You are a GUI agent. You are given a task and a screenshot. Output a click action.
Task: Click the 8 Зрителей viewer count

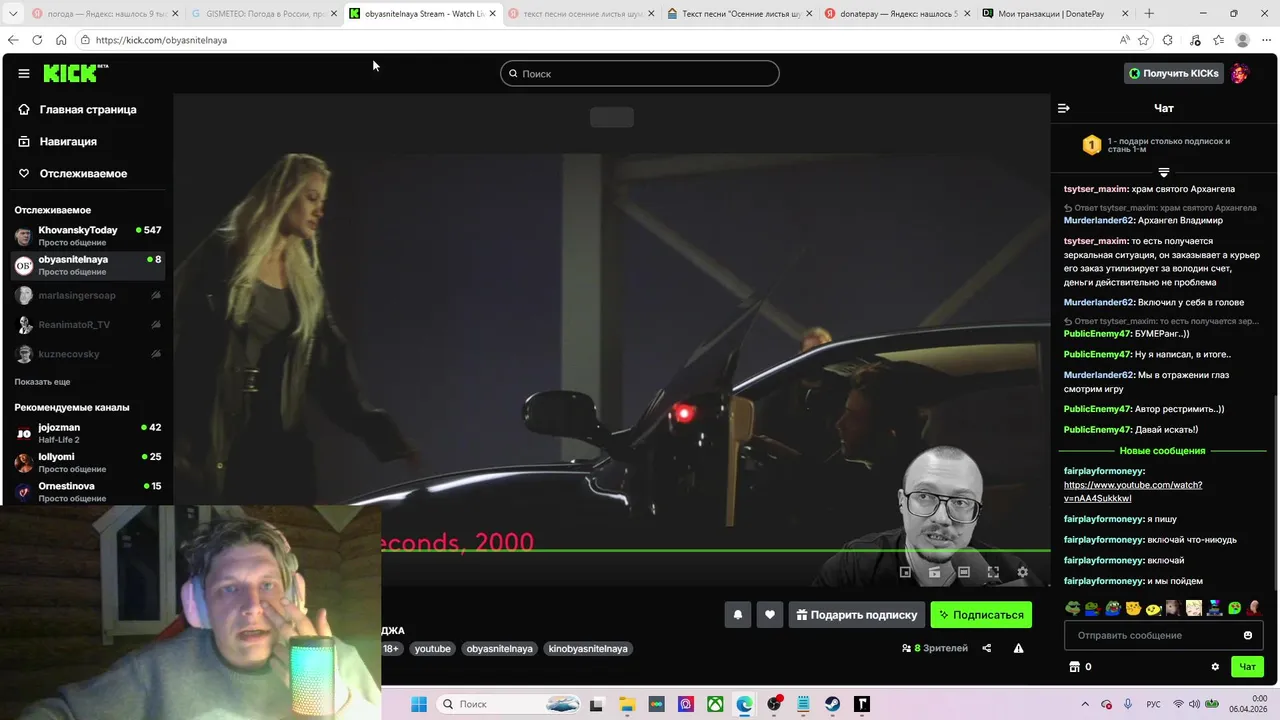click(x=935, y=648)
